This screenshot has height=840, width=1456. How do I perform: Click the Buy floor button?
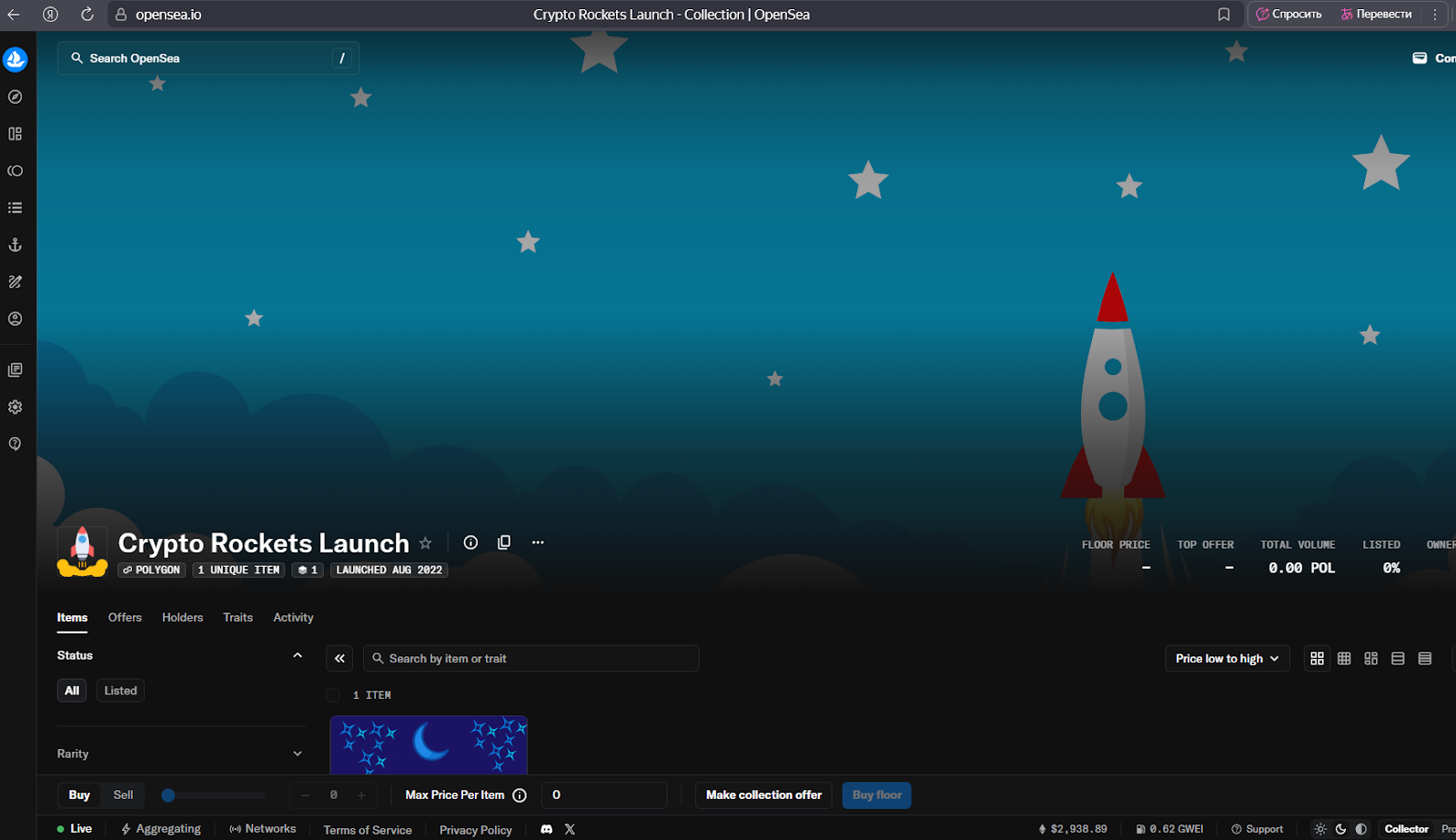(x=876, y=795)
